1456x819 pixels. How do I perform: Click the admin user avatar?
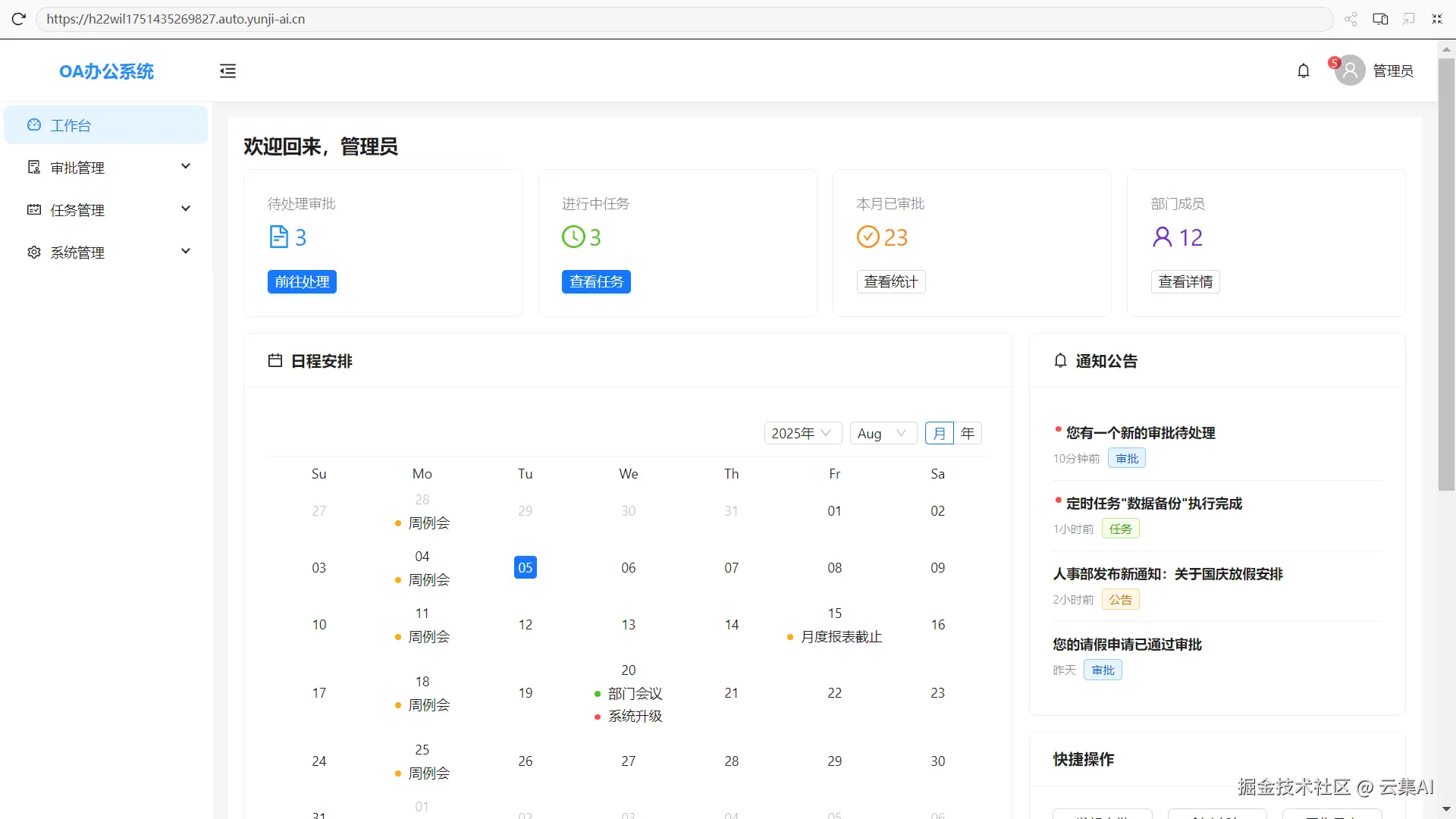click(1350, 71)
